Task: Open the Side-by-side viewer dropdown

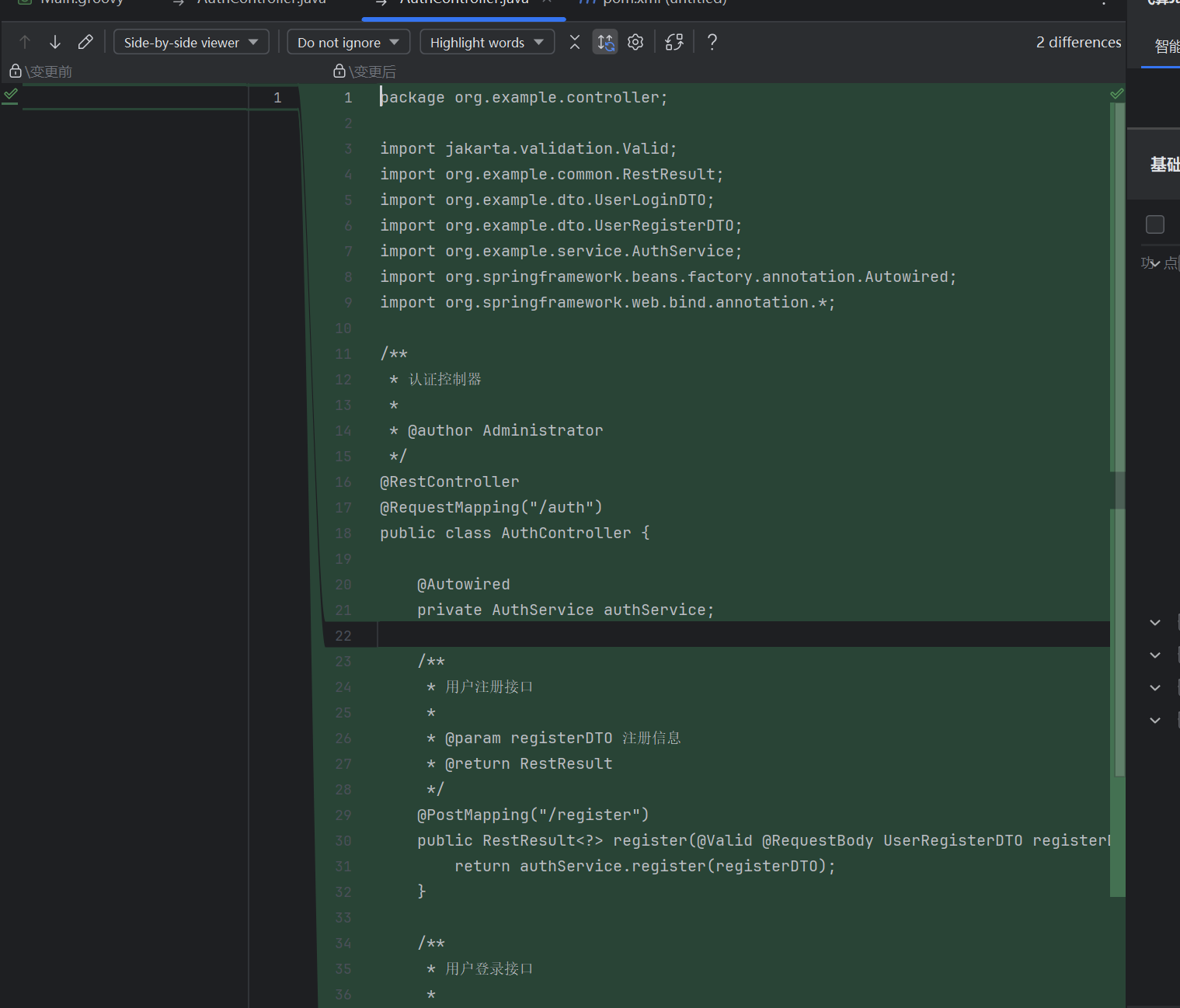Action: point(191,42)
